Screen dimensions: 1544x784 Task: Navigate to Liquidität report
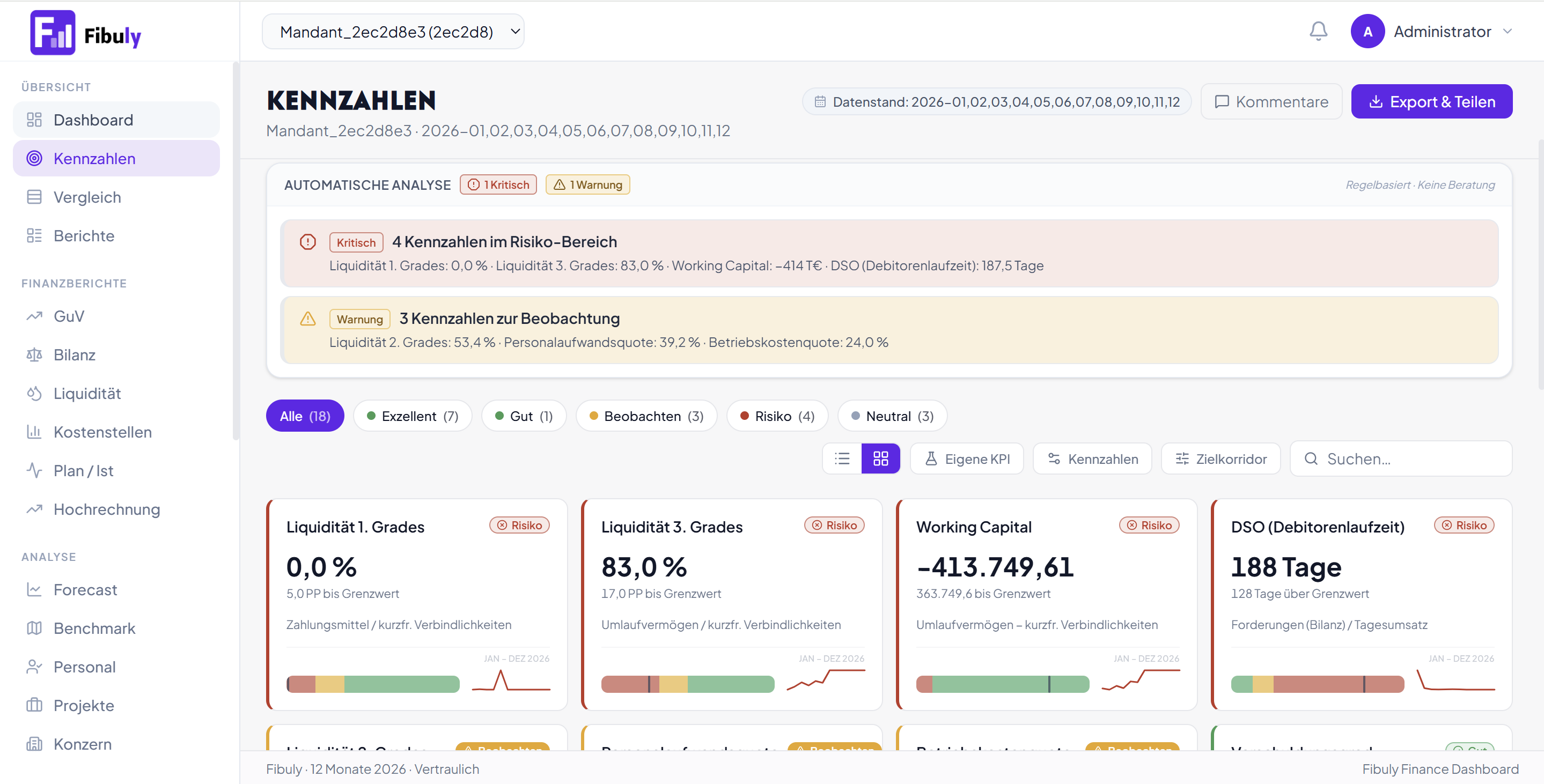point(116,394)
